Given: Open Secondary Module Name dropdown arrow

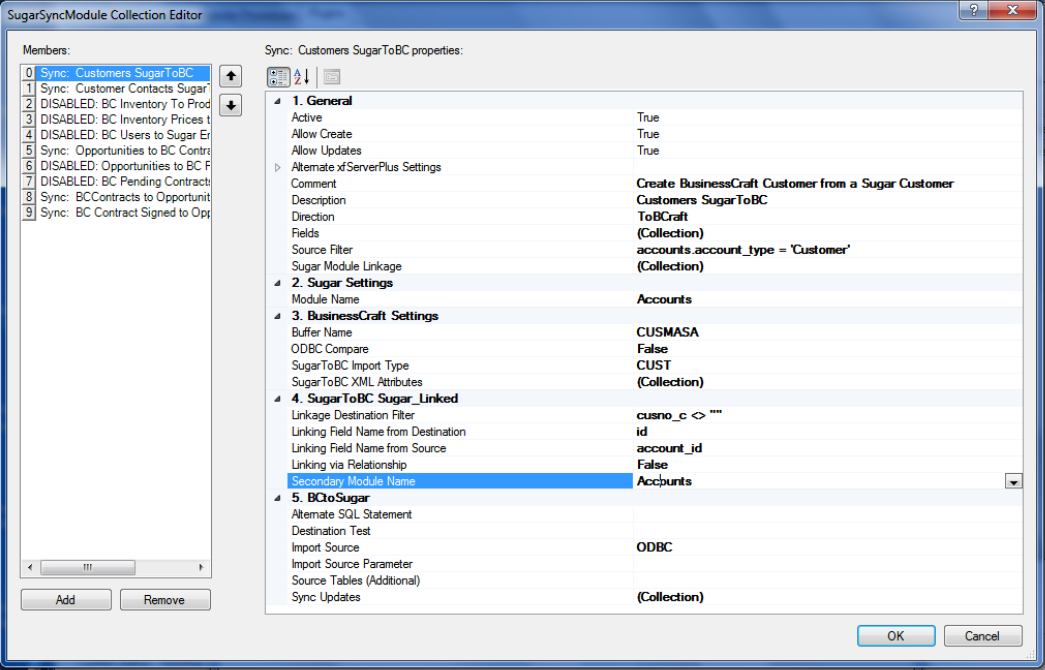Looking at the screenshot, I should [1013, 481].
